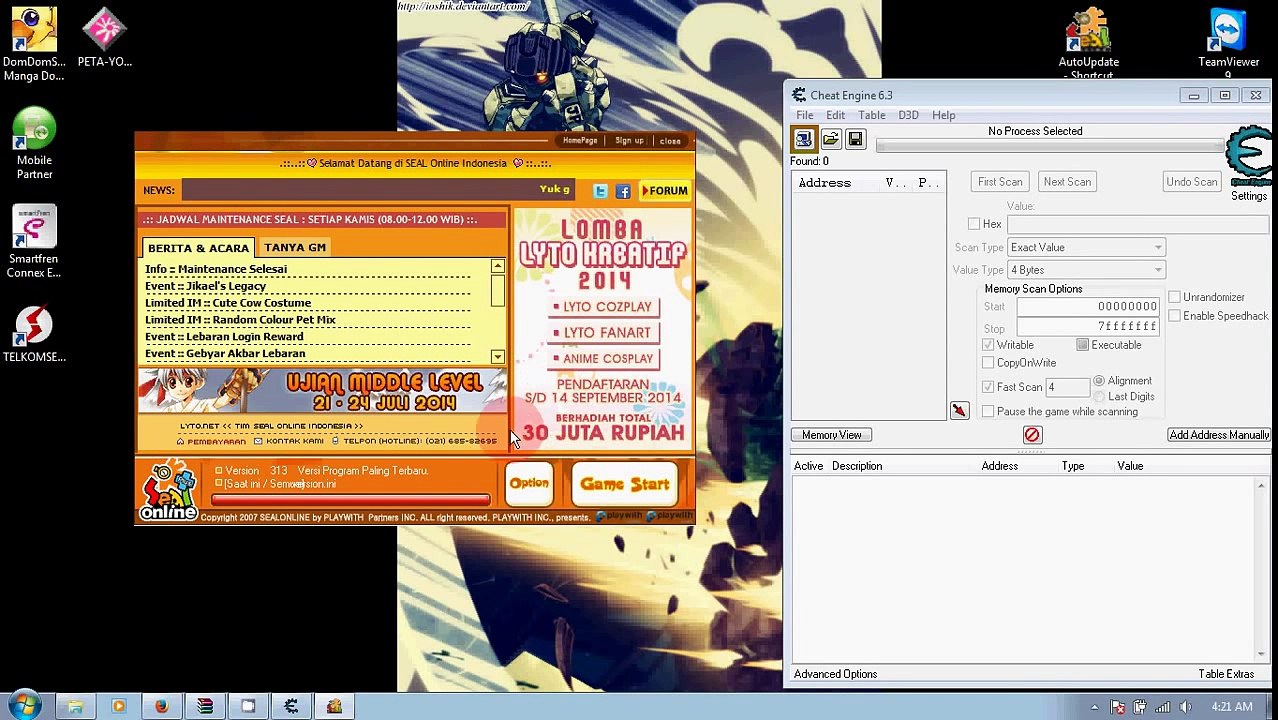Click the Next Scan button
This screenshot has width=1278, height=720.
[1067, 182]
